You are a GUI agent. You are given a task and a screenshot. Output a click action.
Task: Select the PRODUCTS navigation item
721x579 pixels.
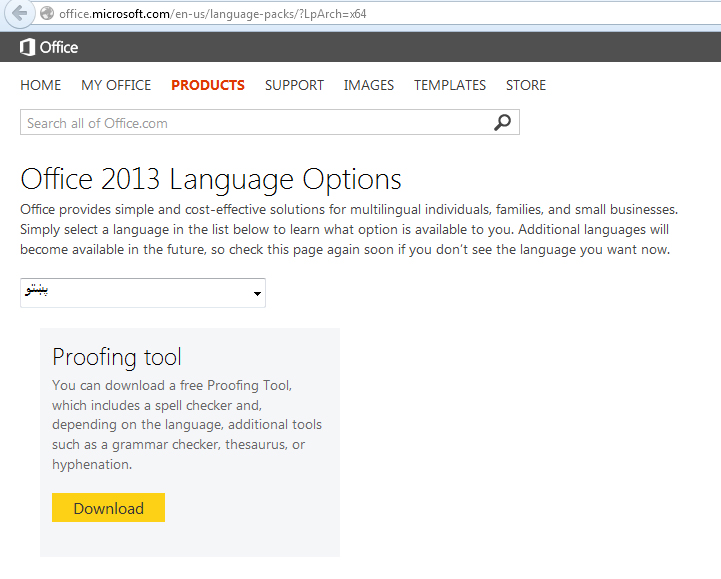208,85
